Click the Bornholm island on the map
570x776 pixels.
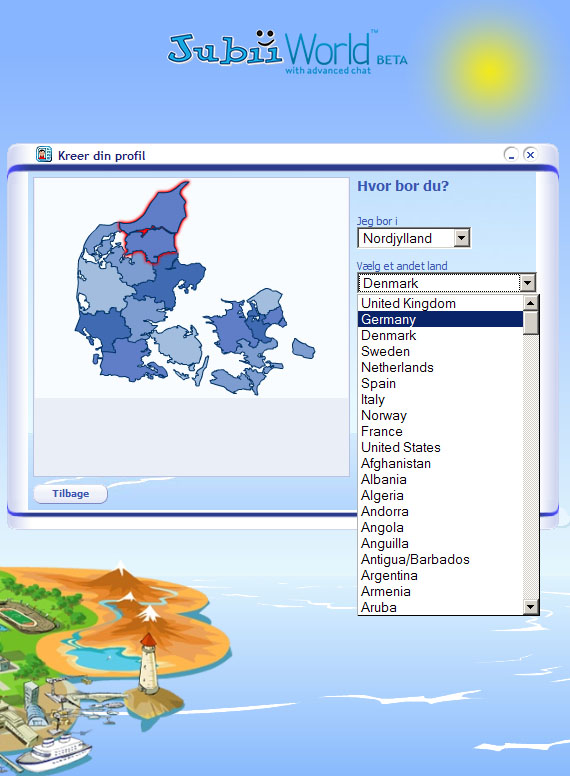click(303, 348)
